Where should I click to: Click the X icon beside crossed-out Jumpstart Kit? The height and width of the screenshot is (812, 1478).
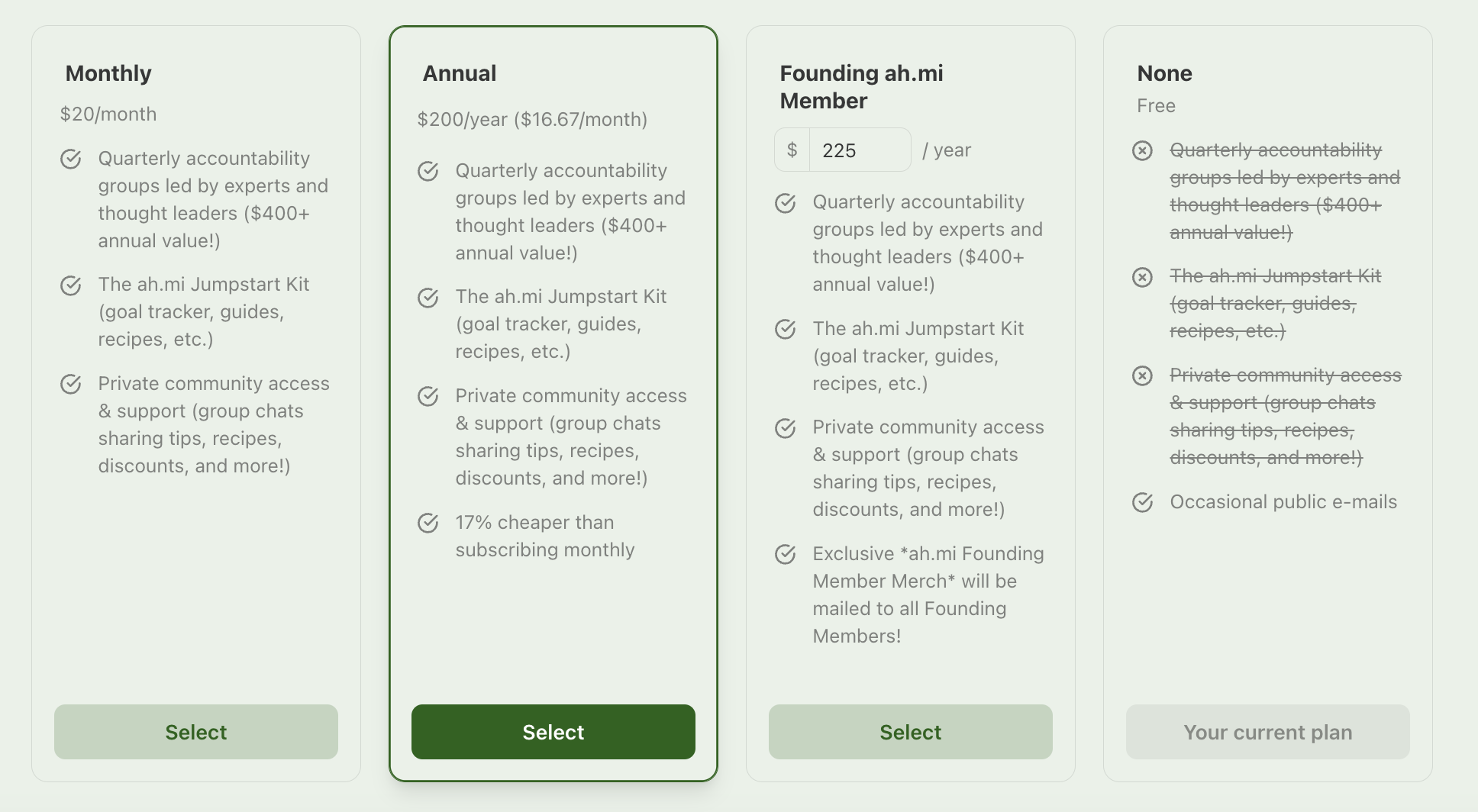(x=1143, y=276)
